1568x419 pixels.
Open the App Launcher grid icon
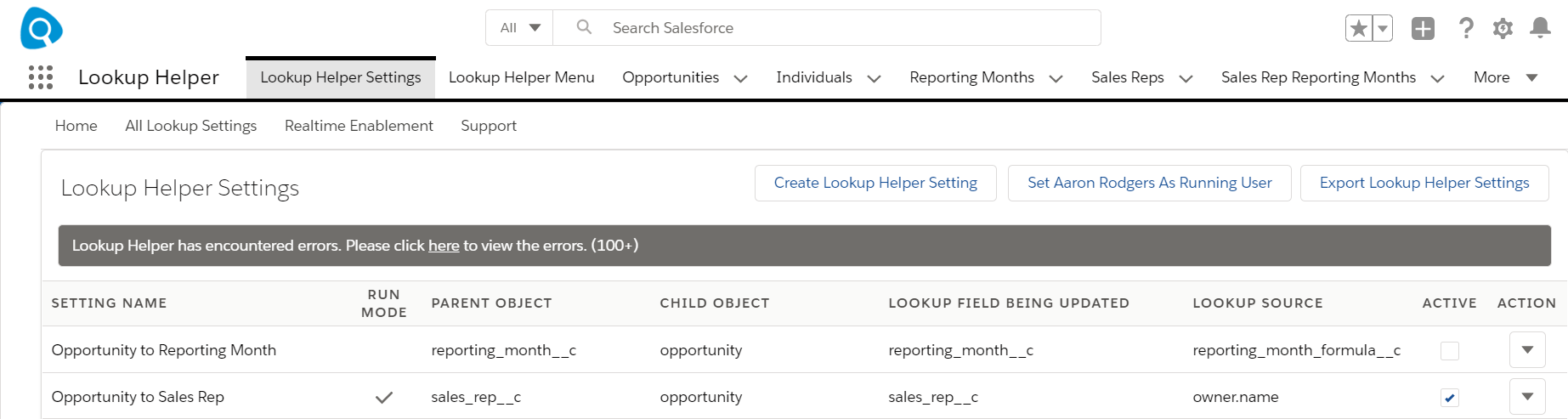tap(41, 77)
